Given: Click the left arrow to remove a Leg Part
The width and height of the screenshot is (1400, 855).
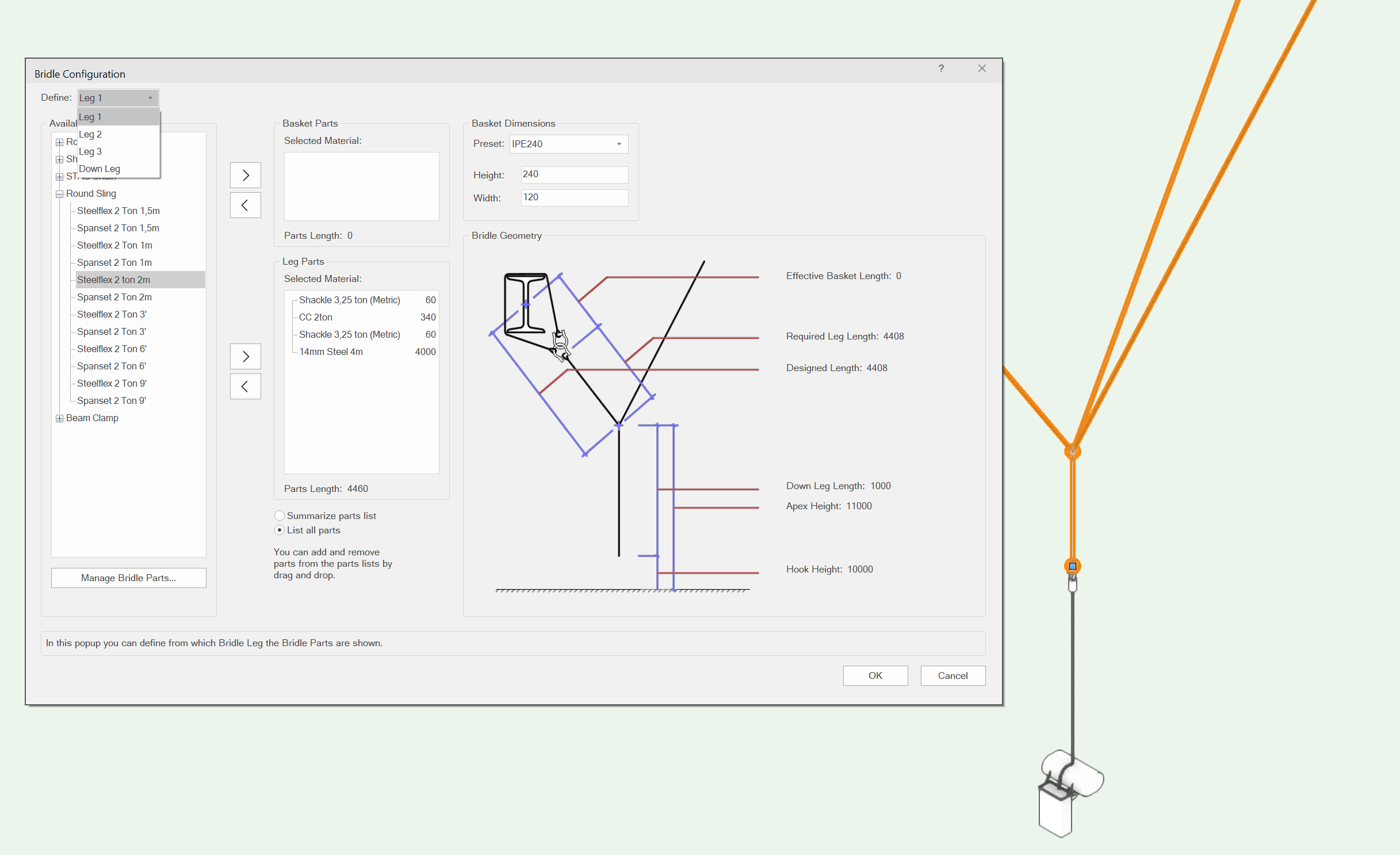Looking at the screenshot, I should (x=245, y=386).
